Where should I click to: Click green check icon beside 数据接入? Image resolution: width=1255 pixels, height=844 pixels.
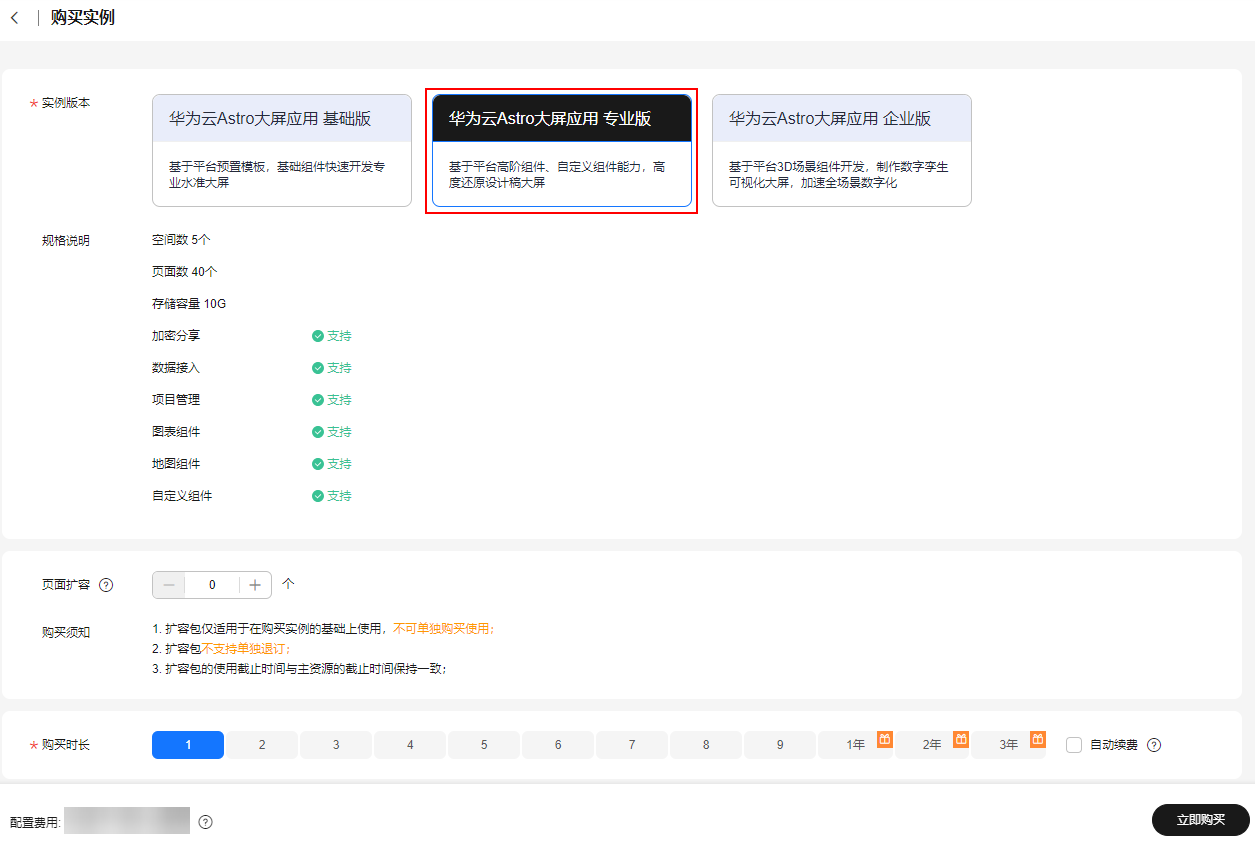coord(318,368)
